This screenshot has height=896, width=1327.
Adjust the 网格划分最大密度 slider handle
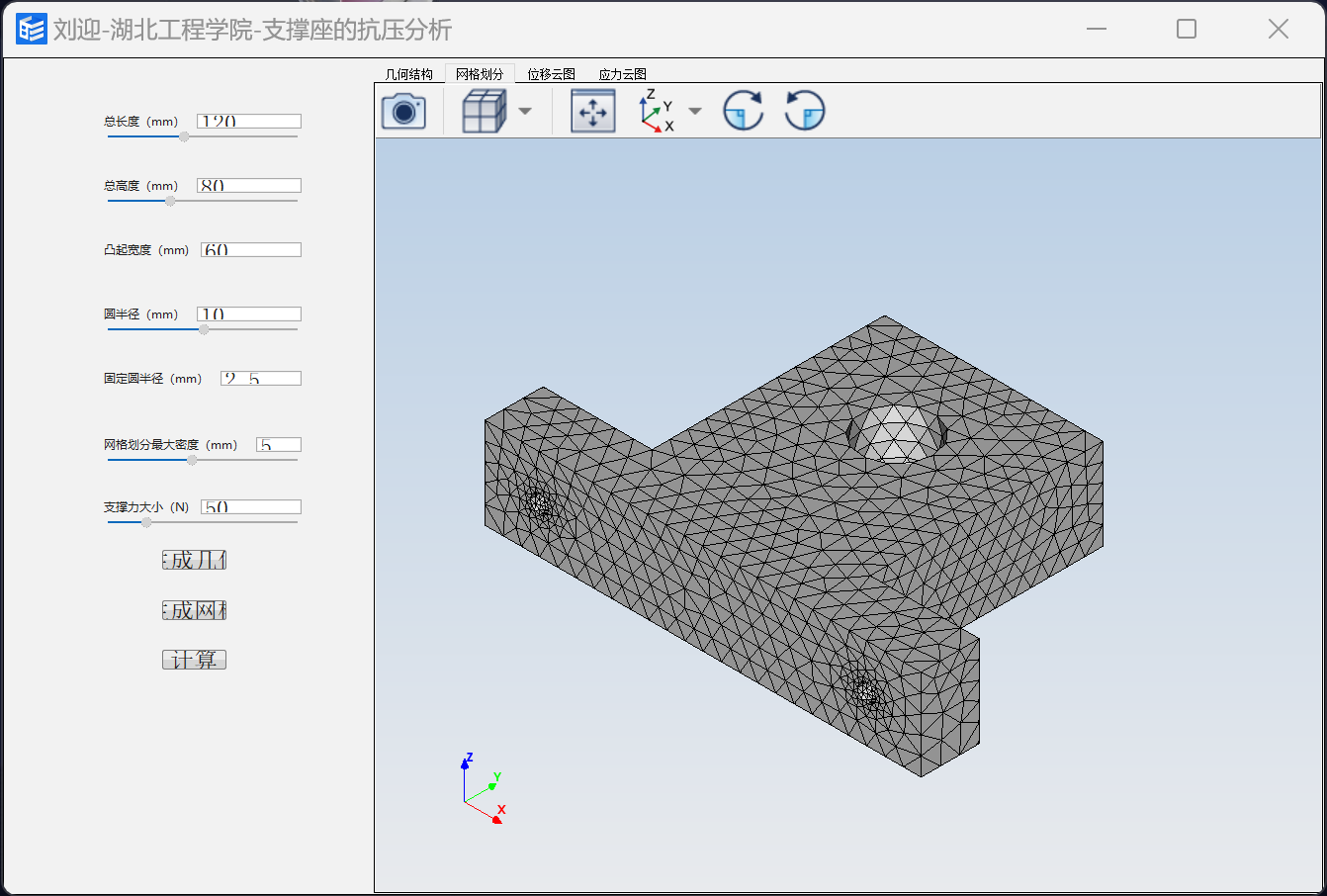(x=192, y=460)
